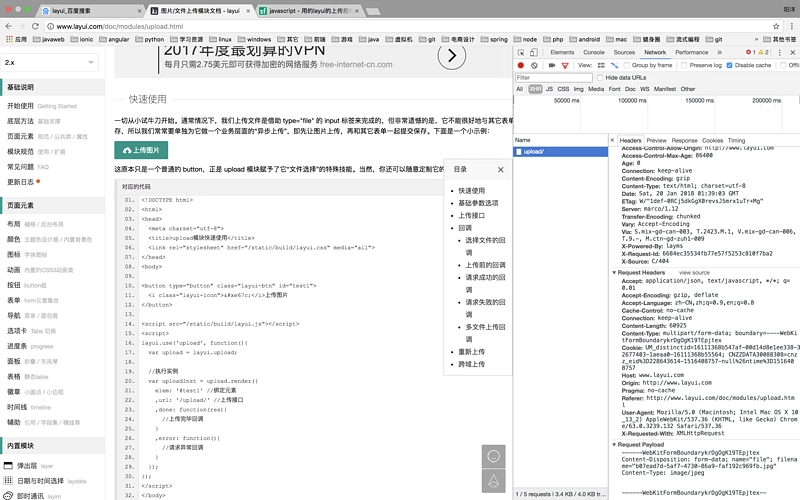Close the 目录 floating panel
This screenshot has width=800, height=500.
click(501, 169)
